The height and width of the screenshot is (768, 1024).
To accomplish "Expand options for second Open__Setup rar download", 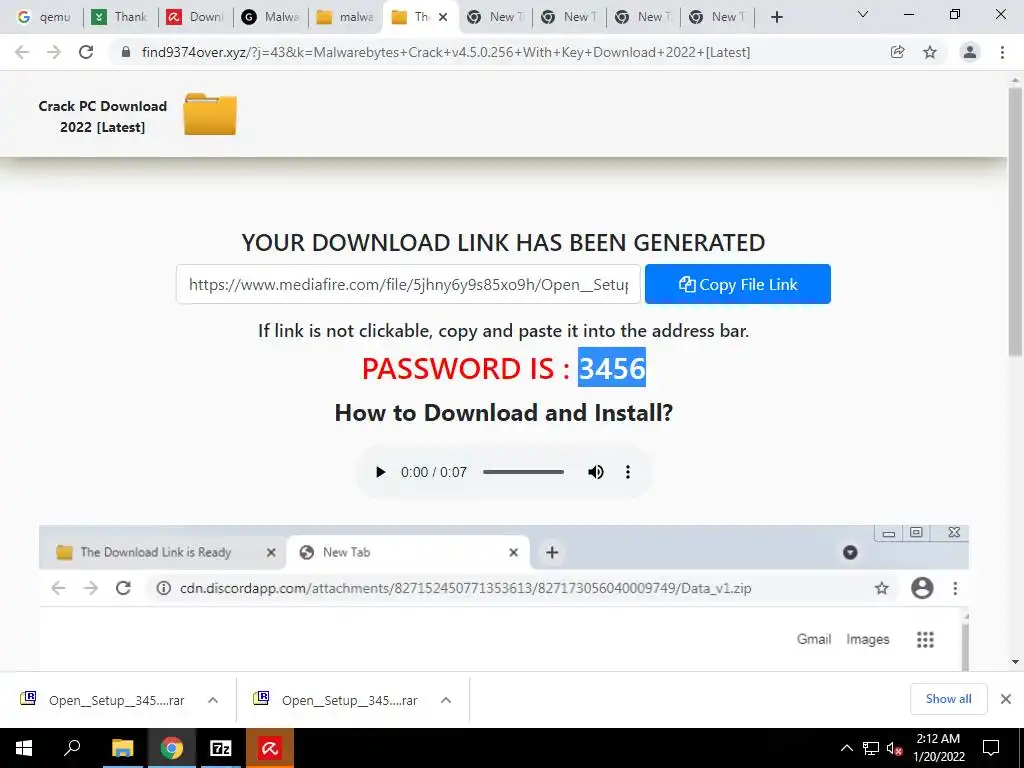I will click(446, 700).
